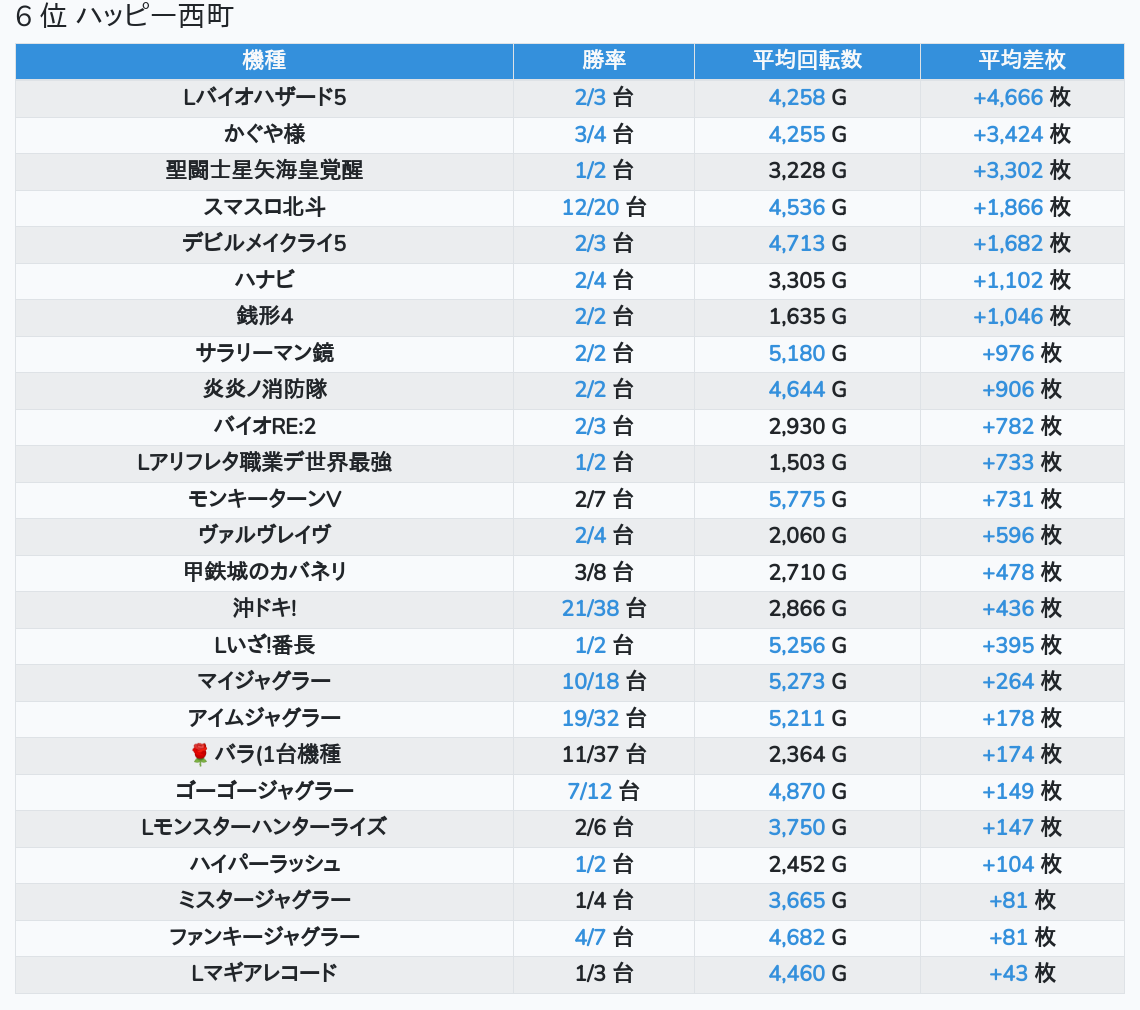Click the 勝率 column header

603,60
